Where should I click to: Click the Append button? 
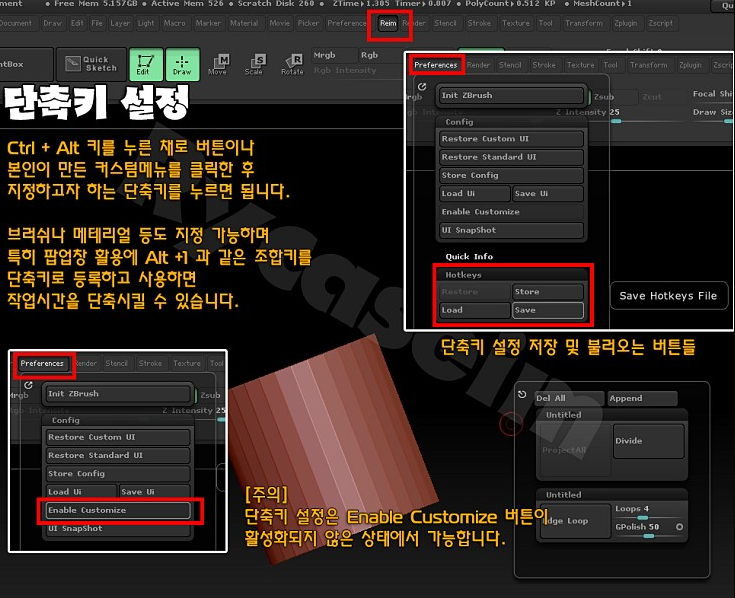(643, 398)
